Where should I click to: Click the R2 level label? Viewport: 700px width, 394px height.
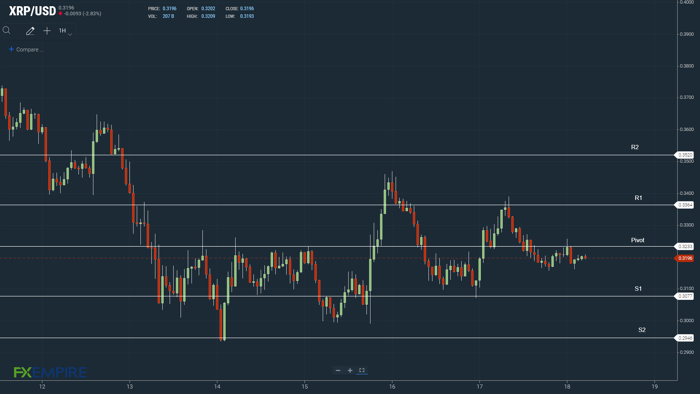click(635, 147)
